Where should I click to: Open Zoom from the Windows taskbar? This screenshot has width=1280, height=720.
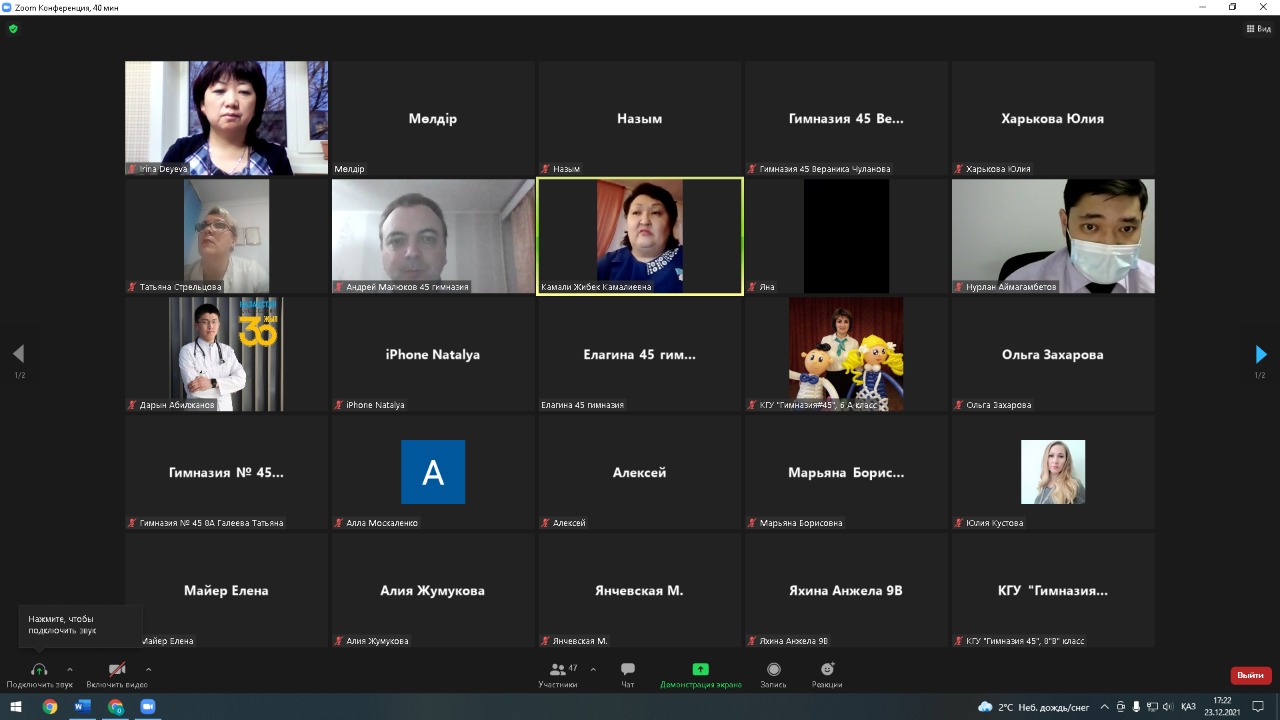click(148, 706)
